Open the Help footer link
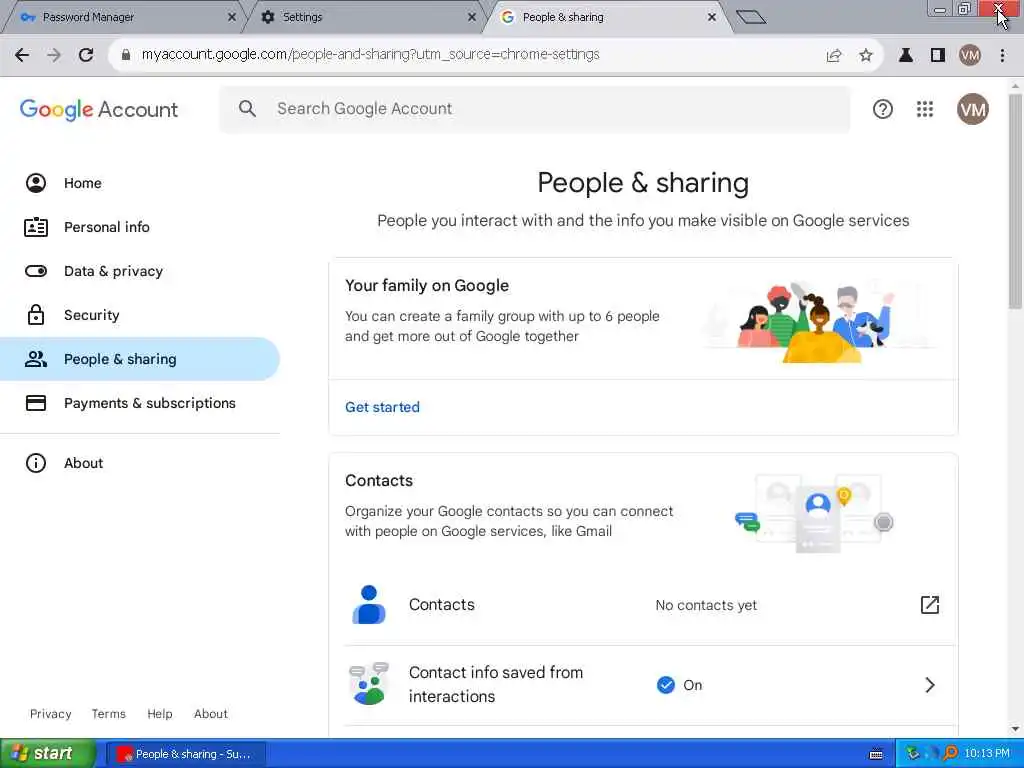The image size is (1024, 768). pyautogui.click(x=159, y=714)
